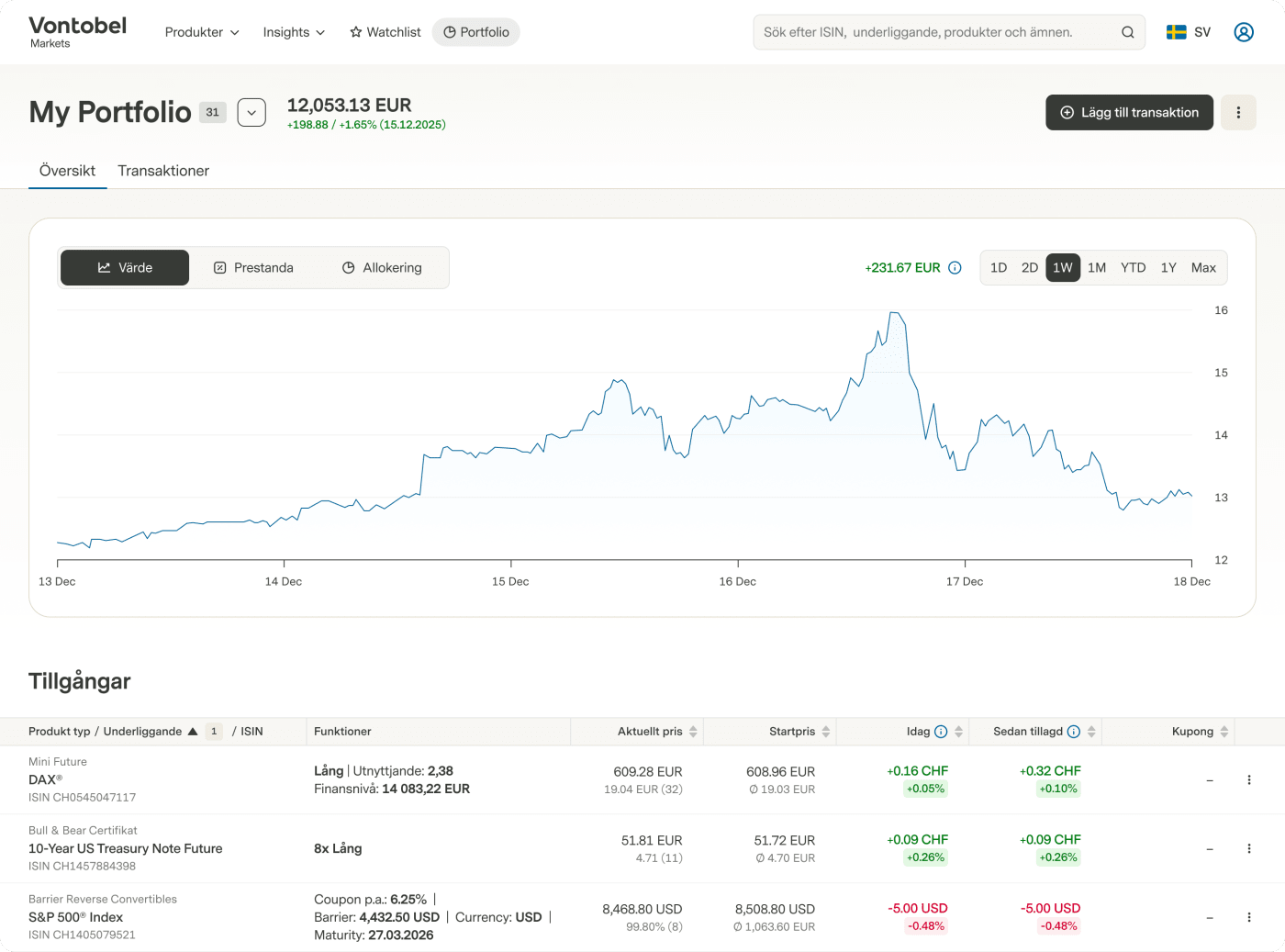1285x952 pixels.
Task: Select the Värde chart view
Action: point(125,267)
